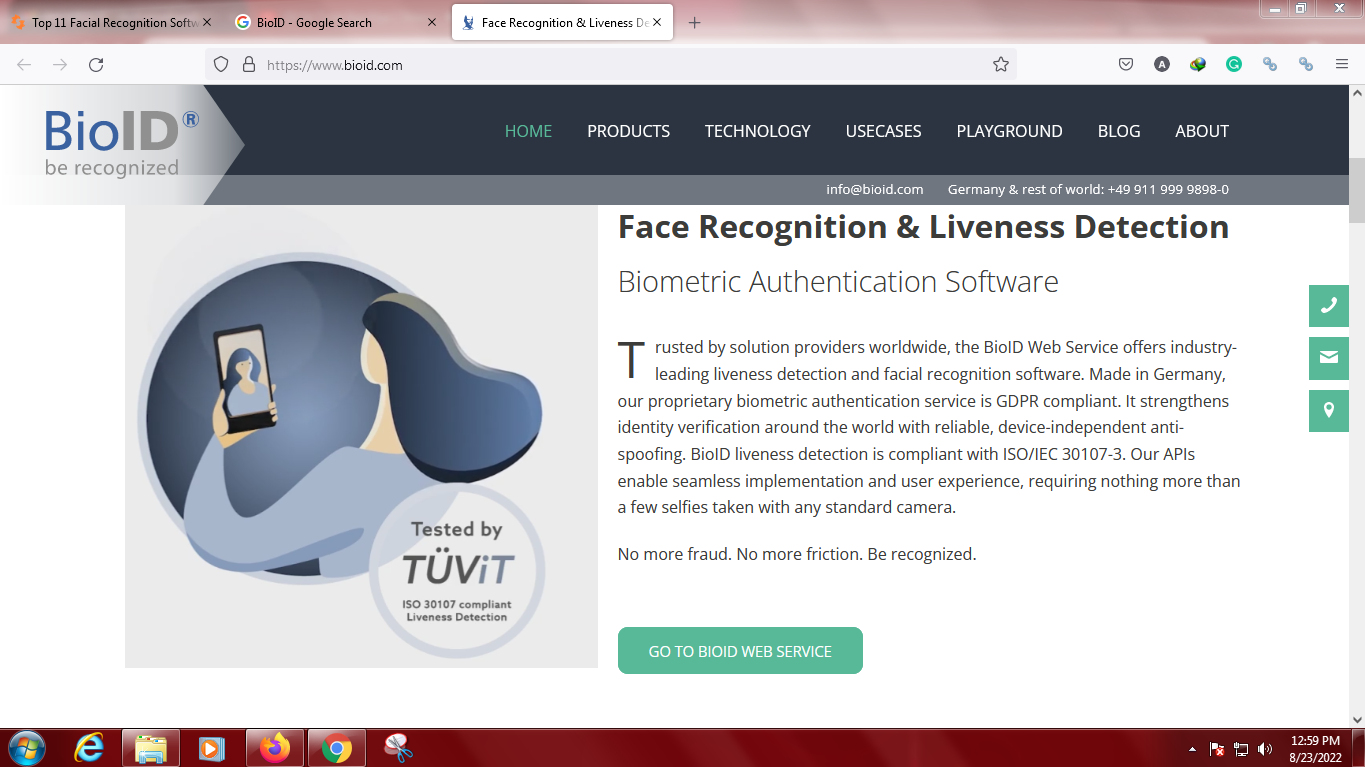Click the taskbar clock showing 12:59 PM
The image size is (1365, 767).
(x=1315, y=748)
